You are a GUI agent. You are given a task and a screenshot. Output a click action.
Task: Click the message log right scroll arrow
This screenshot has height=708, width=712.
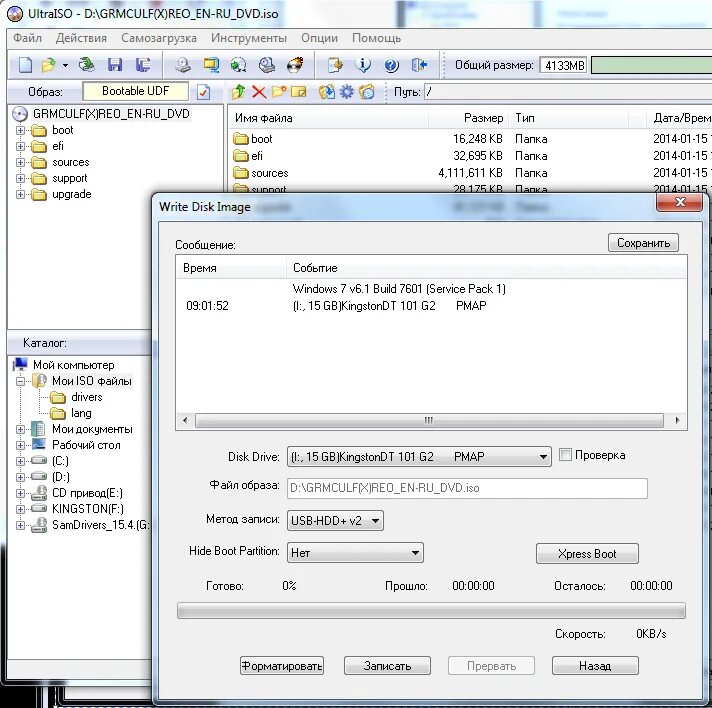[677, 420]
